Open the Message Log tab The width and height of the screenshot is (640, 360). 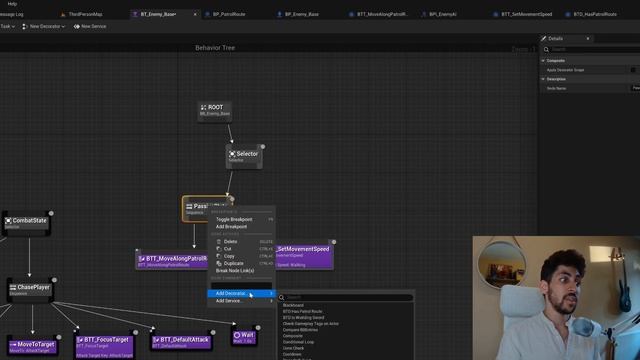coord(12,14)
